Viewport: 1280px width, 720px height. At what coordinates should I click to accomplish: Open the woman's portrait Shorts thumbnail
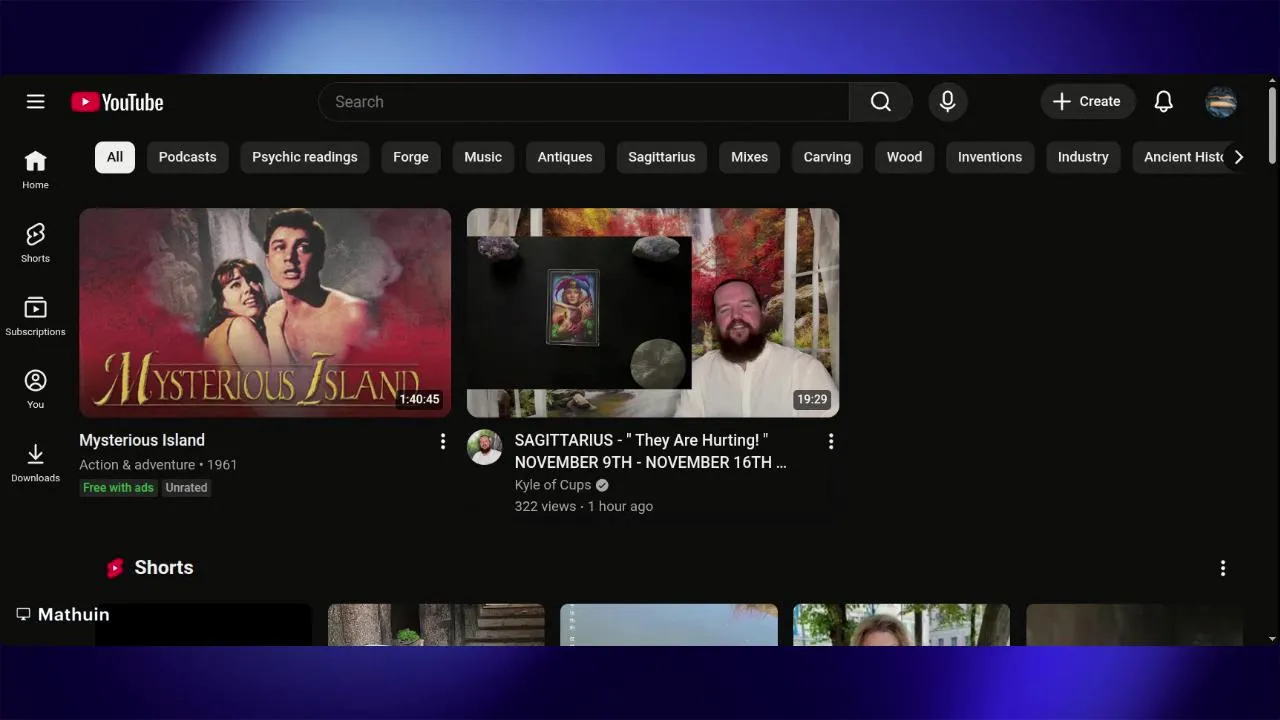click(x=901, y=625)
